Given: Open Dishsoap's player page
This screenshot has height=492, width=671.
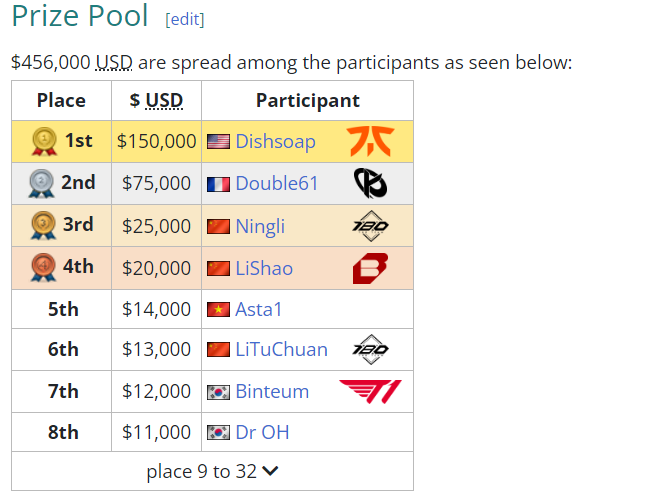Looking at the screenshot, I should [275, 142].
